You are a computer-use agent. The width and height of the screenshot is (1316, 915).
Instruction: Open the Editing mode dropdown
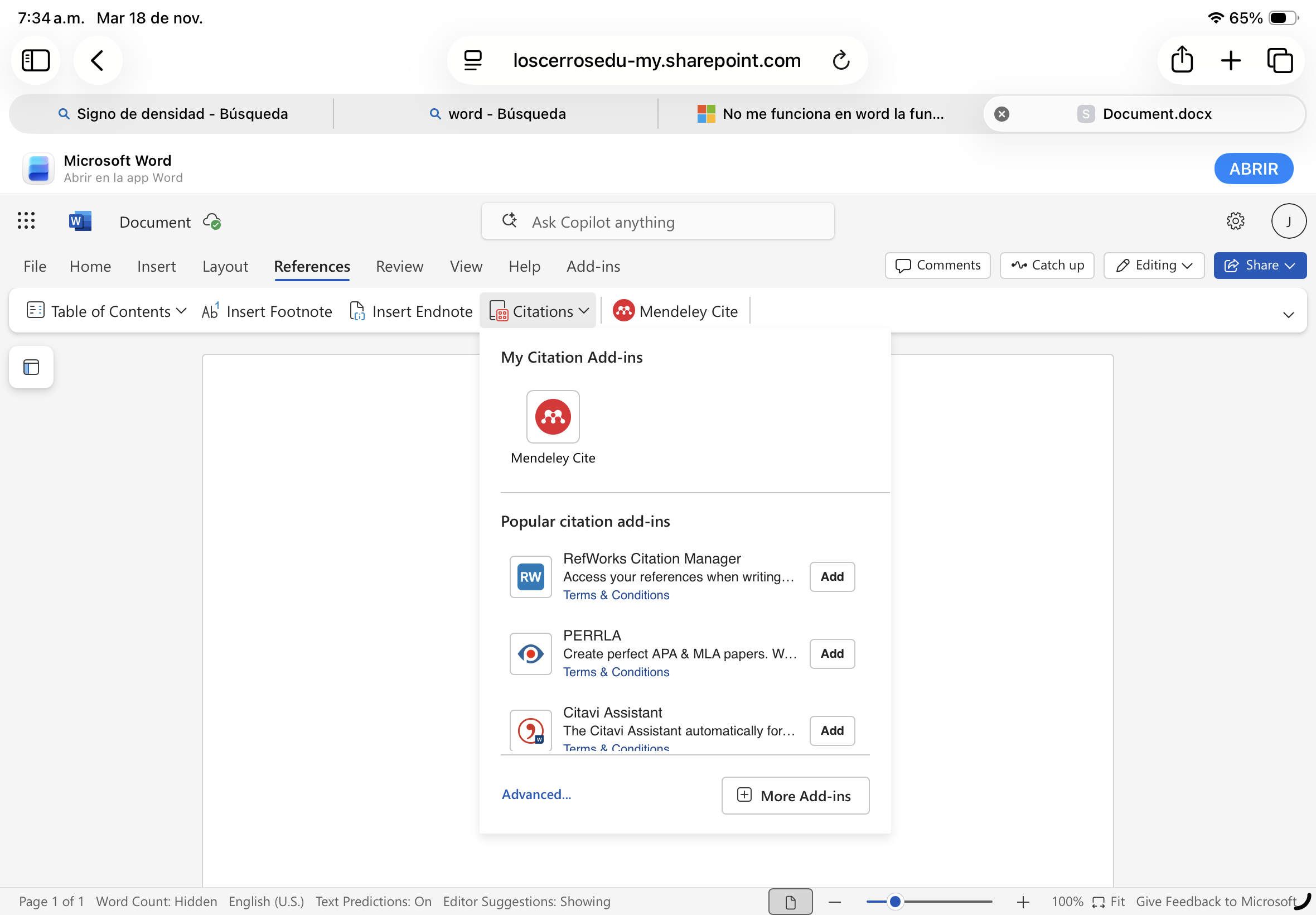pyautogui.click(x=1154, y=266)
